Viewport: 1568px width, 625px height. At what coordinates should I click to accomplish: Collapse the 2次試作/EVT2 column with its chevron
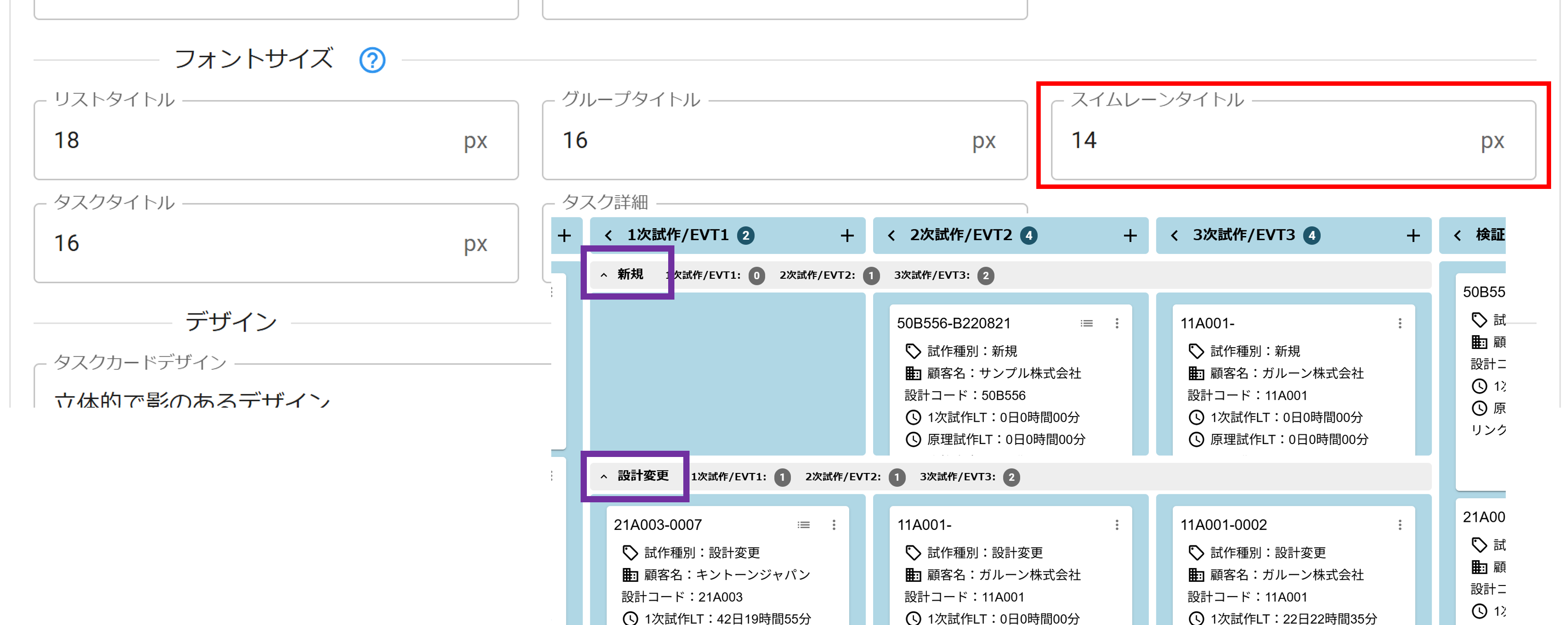891,236
